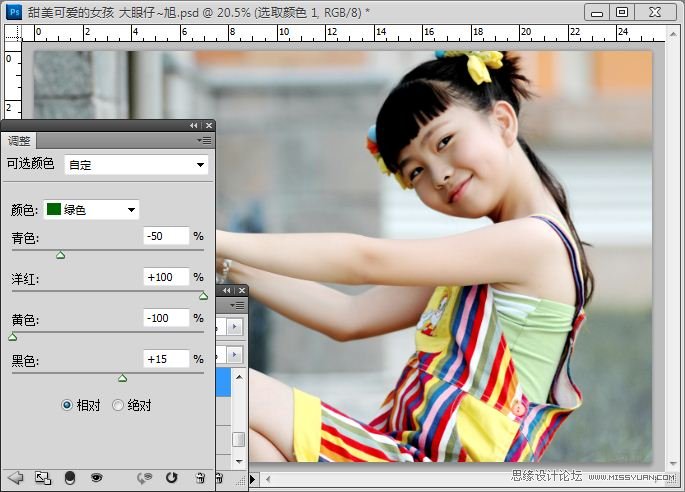The width and height of the screenshot is (685, 492).
Task: Click the 洋红 slider handle
Action: (203, 296)
